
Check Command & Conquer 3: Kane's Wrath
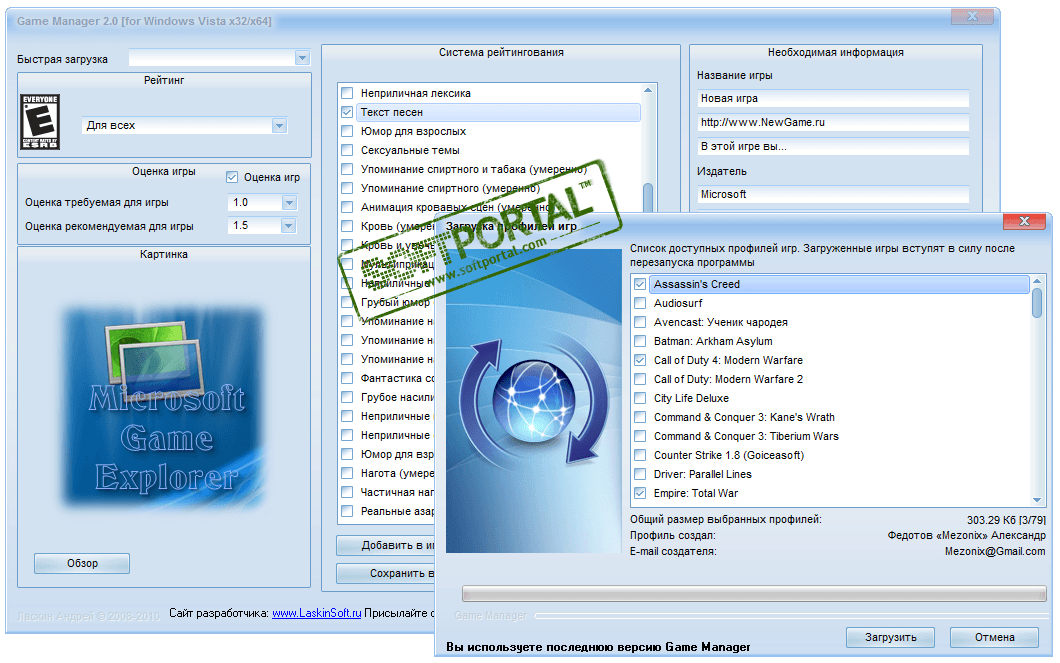click(x=640, y=417)
